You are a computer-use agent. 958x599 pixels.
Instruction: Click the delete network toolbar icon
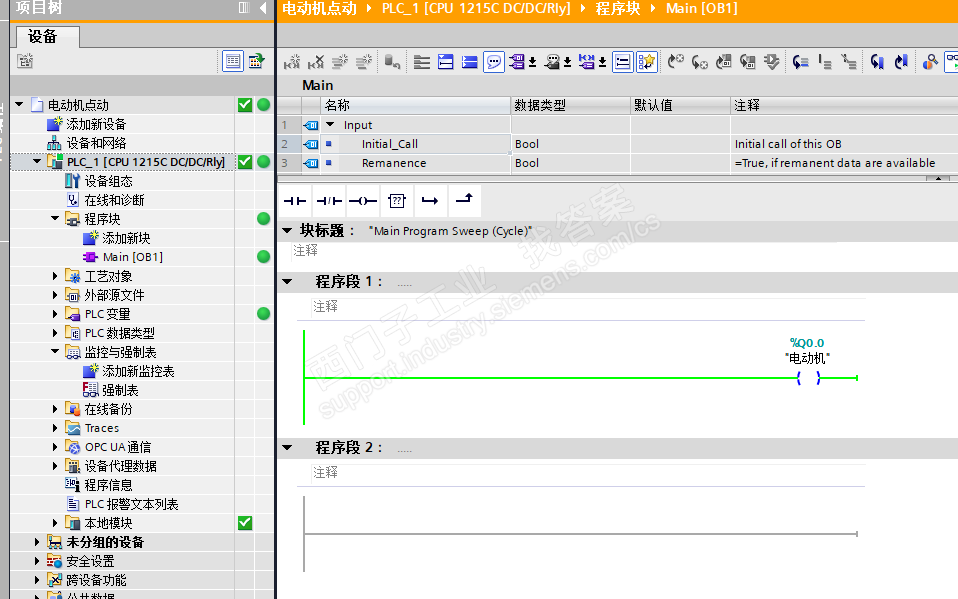(x=316, y=62)
